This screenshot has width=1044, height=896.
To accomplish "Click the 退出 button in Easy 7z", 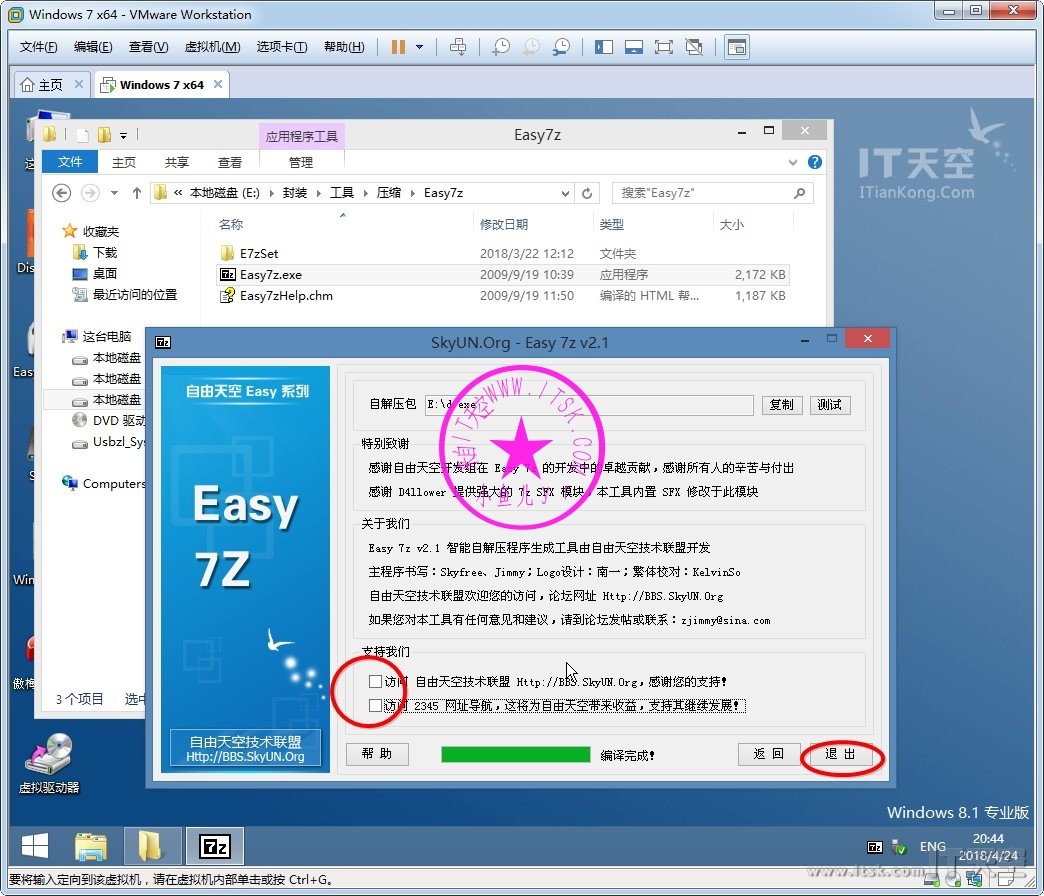I will (840, 755).
